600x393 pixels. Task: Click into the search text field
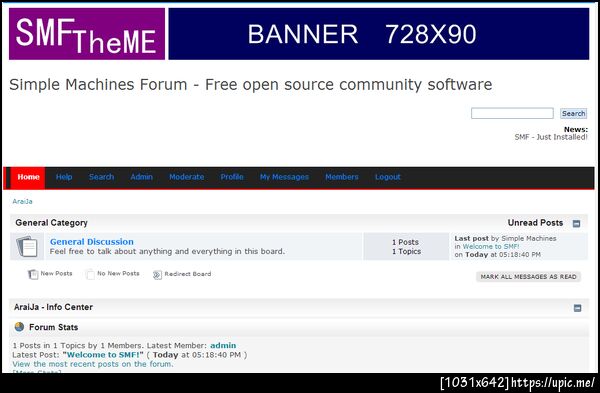tap(512, 113)
